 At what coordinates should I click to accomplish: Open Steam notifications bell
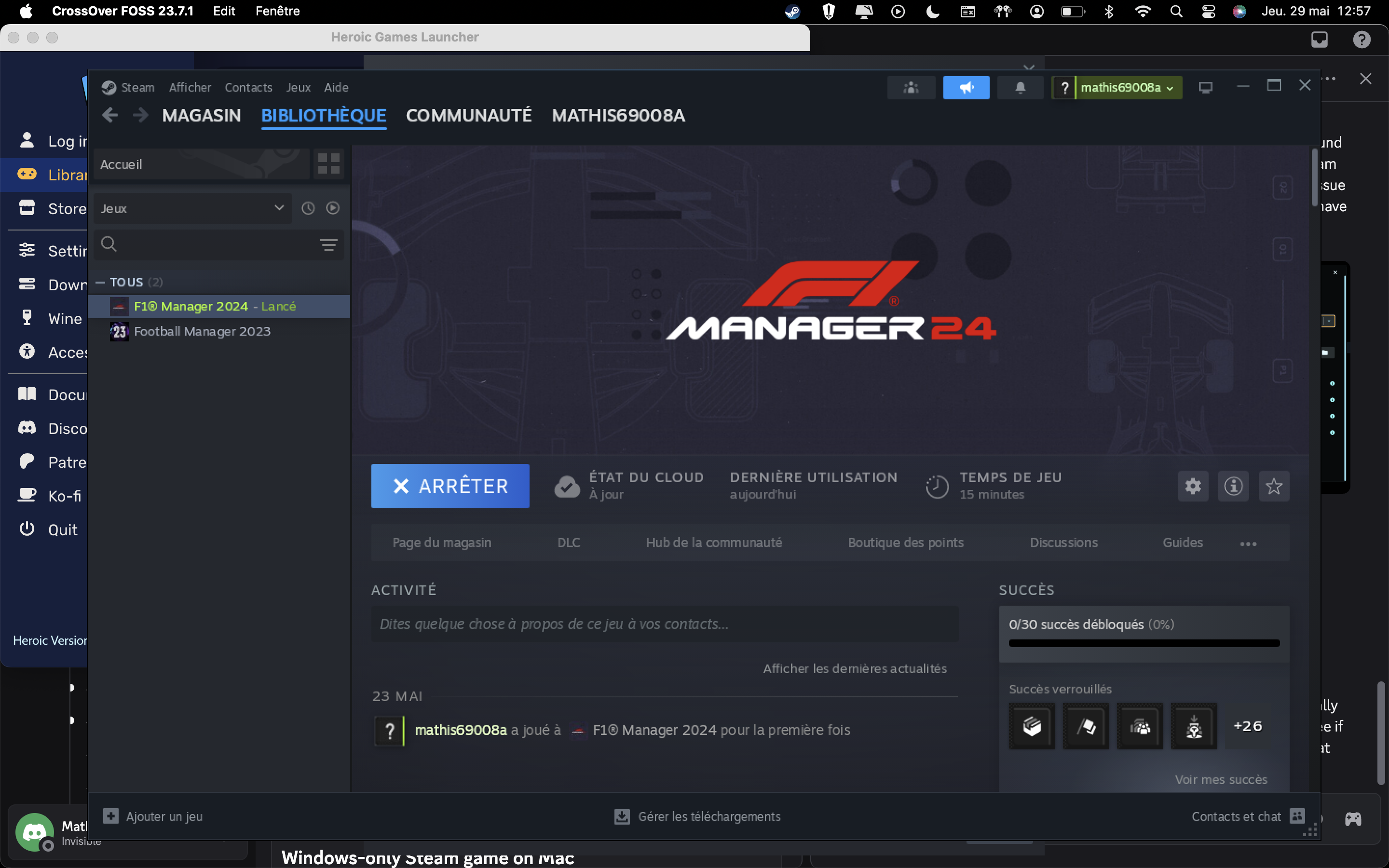(x=1020, y=87)
